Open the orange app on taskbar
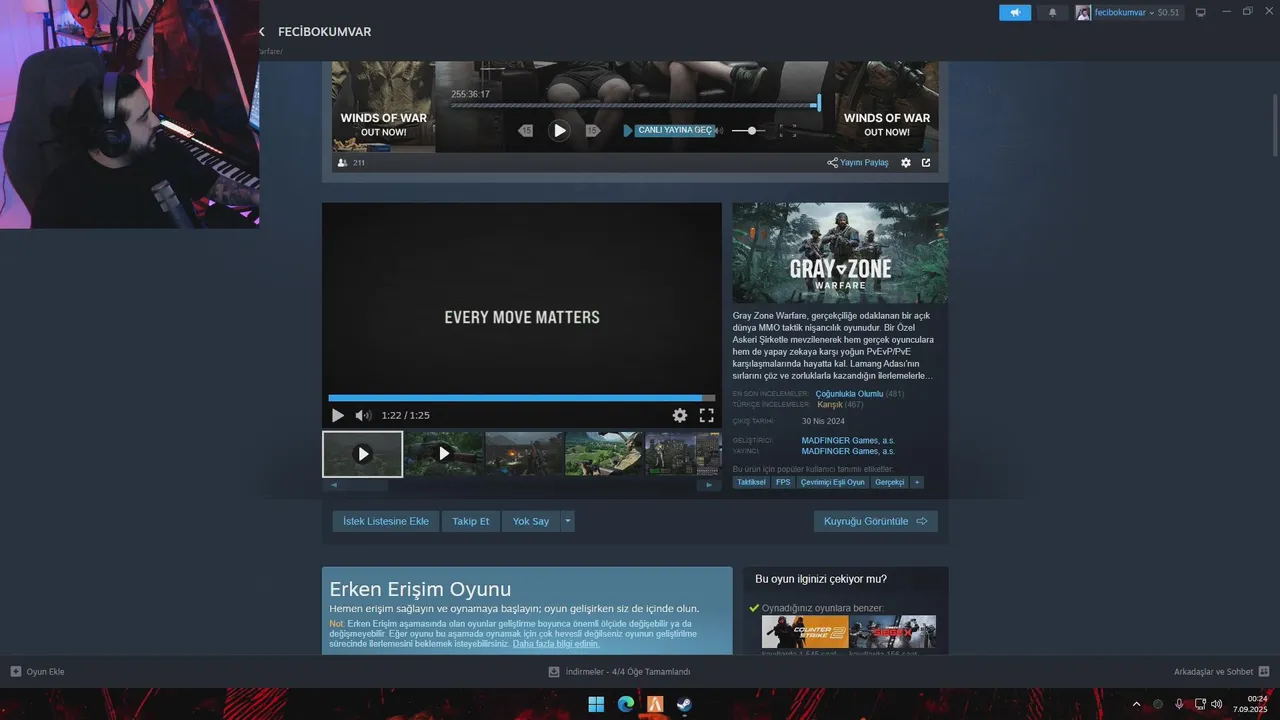 click(x=655, y=704)
